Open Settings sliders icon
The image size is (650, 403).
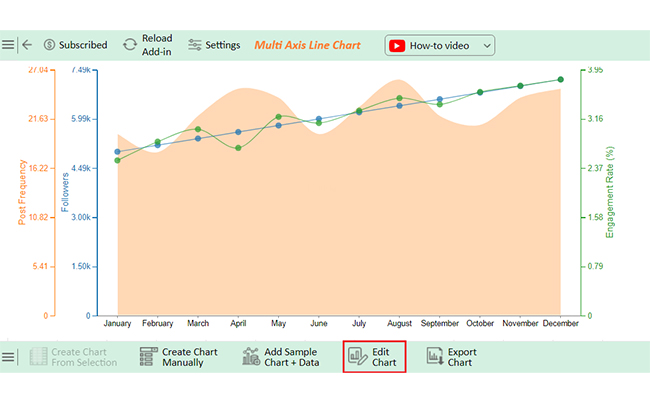click(x=194, y=45)
